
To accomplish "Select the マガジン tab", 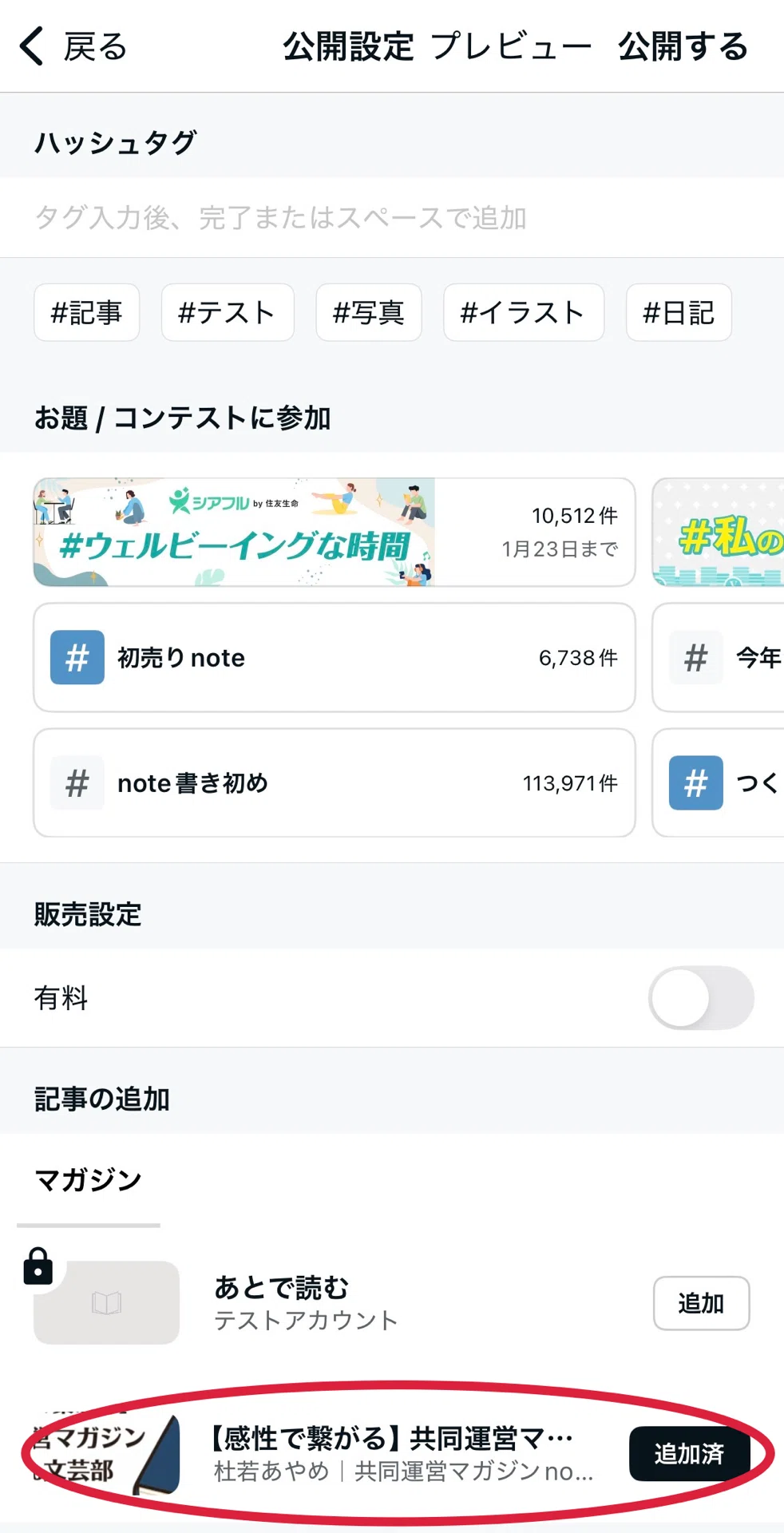I will pyautogui.click(x=88, y=1180).
